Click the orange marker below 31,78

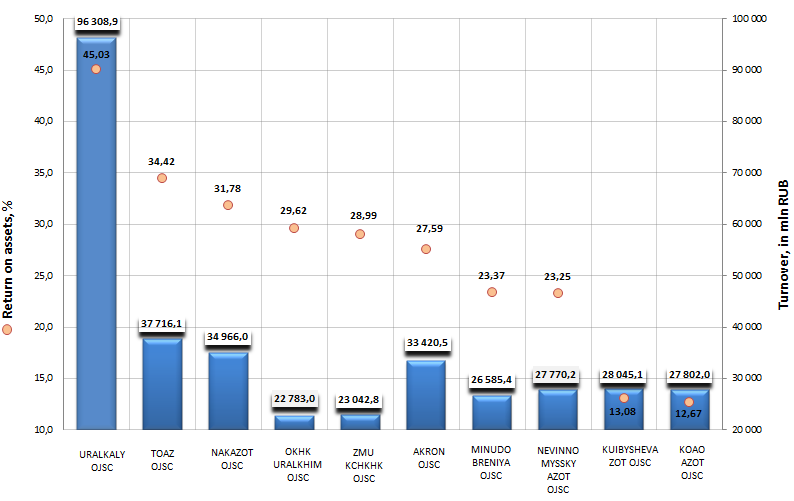(228, 205)
